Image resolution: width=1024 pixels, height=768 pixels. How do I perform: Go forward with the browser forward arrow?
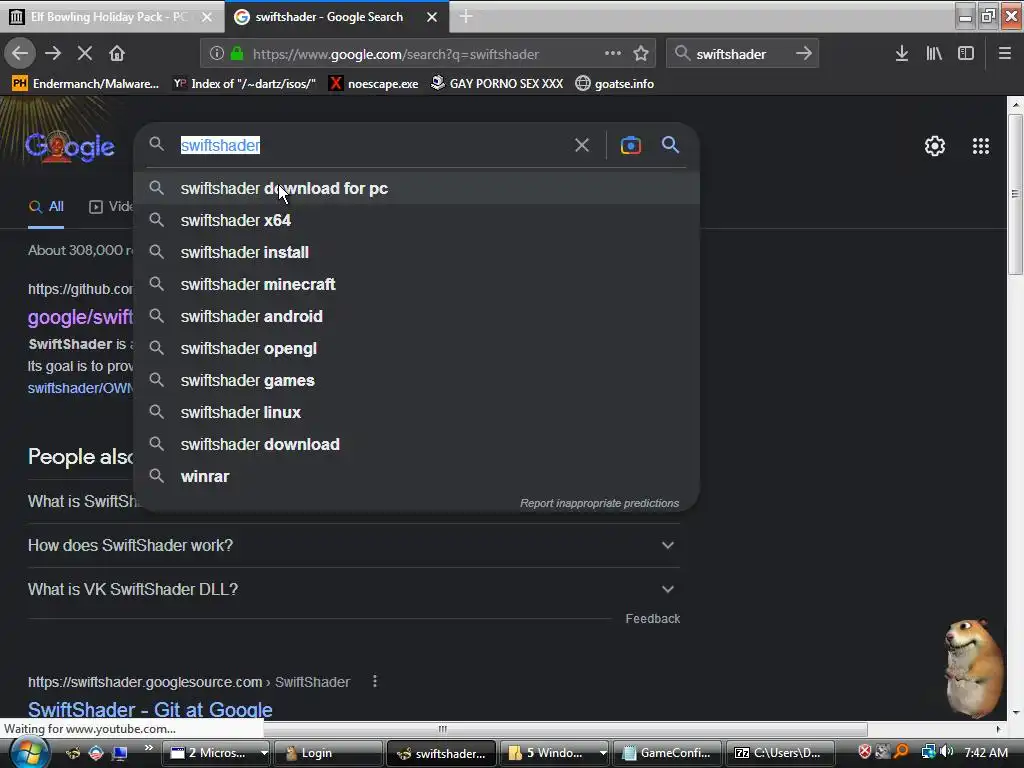click(x=53, y=54)
